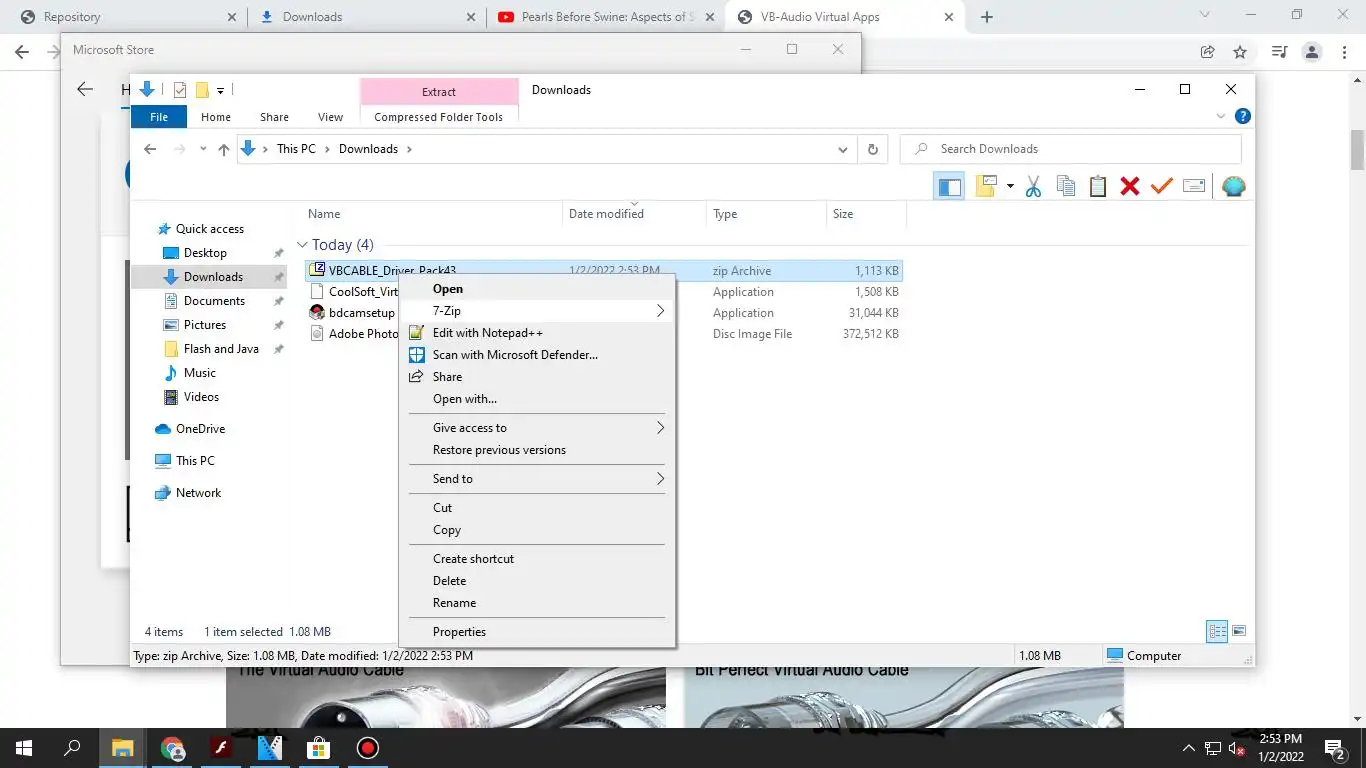Collapse the ribbon with the chevron

[1221, 117]
